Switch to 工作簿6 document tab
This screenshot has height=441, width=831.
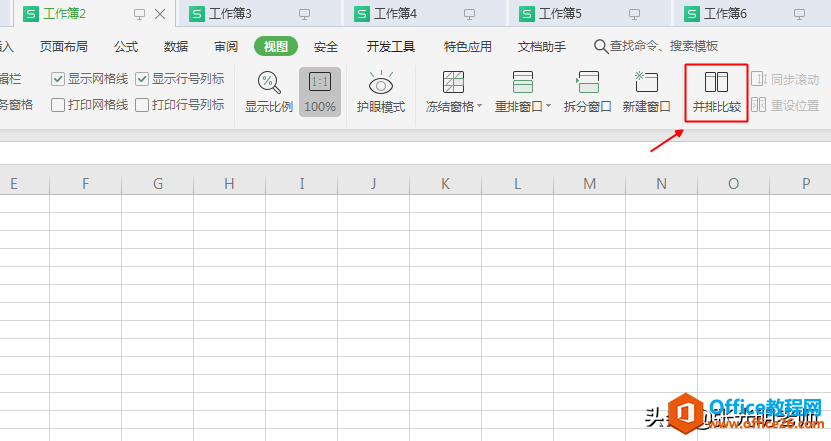click(x=752, y=14)
